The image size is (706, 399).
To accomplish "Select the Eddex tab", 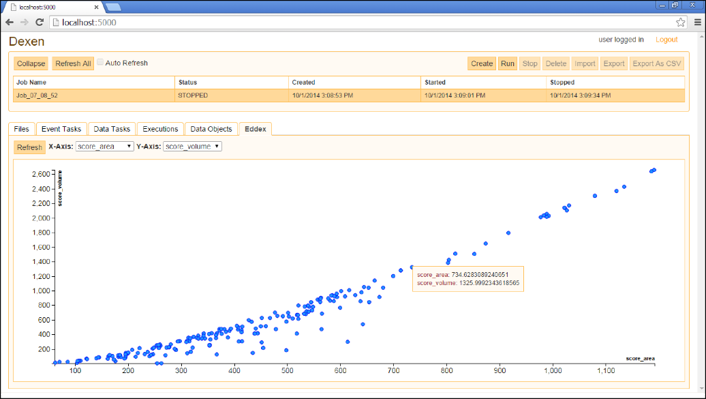I will point(255,129).
